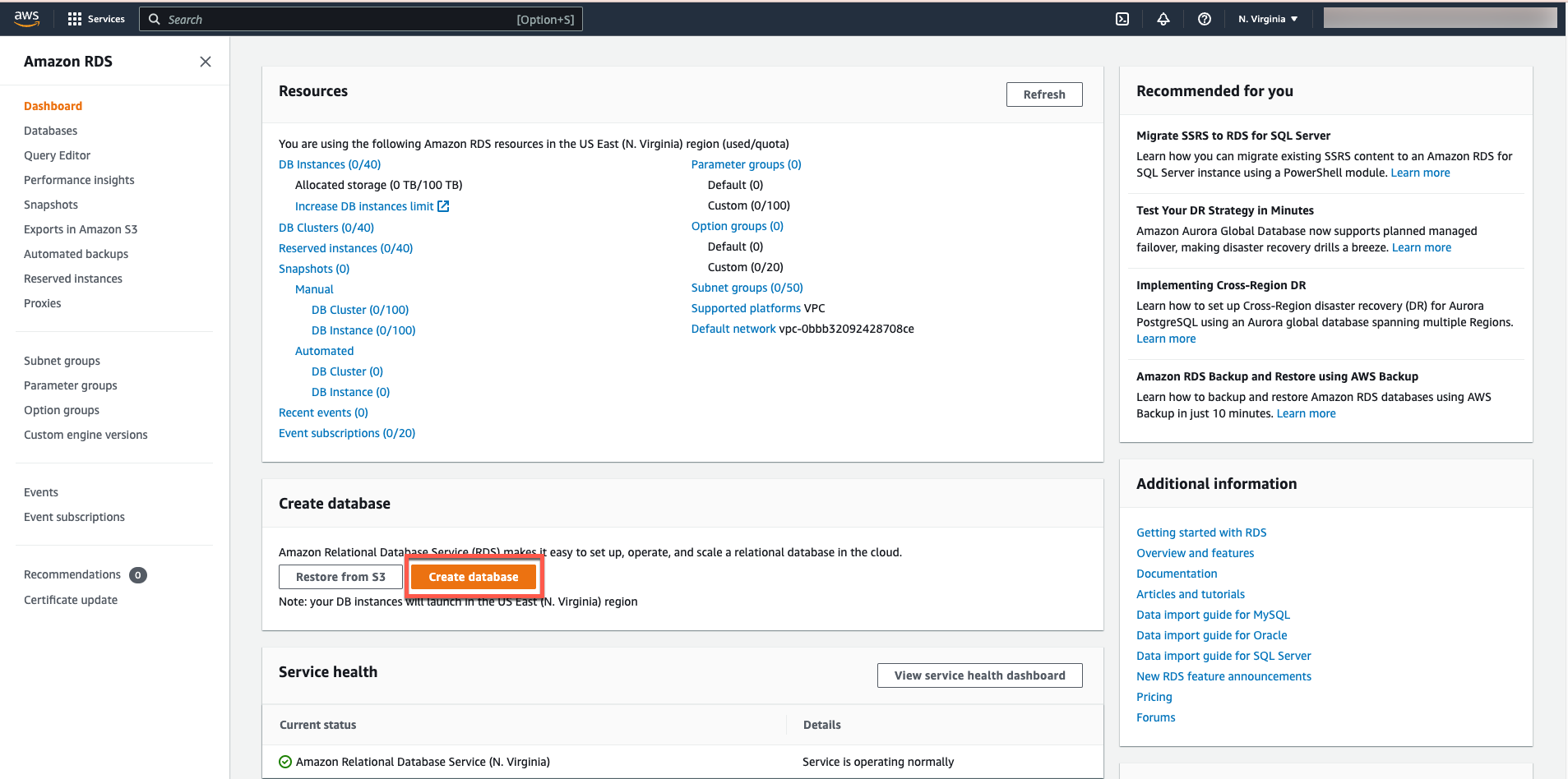Click the Create database button
Image resolution: width=1568 pixels, height=779 pixels.
(474, 577)
